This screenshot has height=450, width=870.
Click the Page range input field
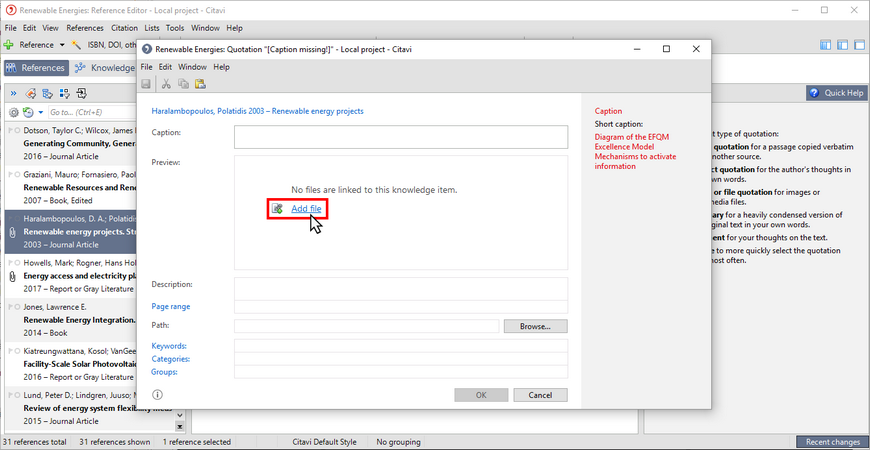coord(401,307)
